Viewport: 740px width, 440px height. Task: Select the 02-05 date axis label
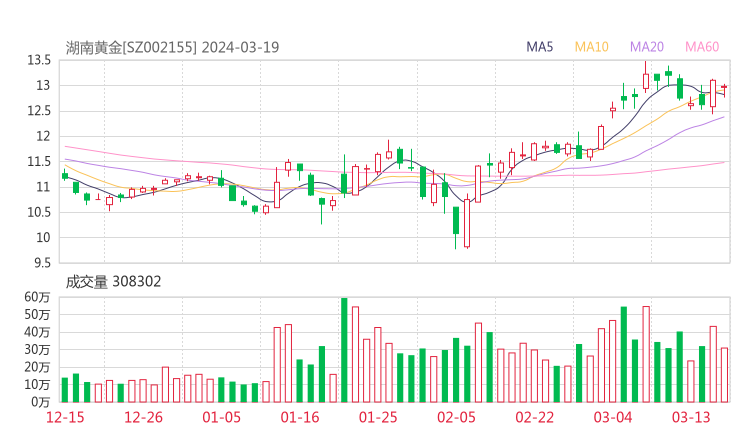pos(456,417)
